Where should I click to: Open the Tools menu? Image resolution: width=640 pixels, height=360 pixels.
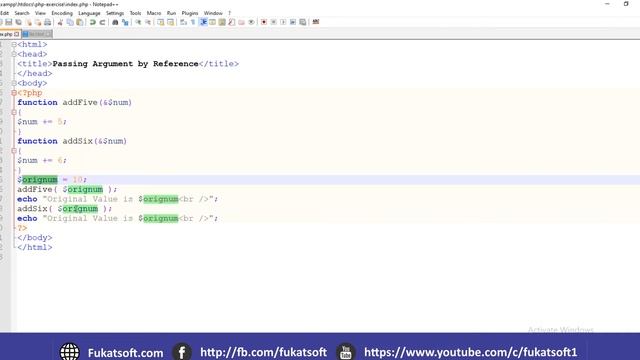pos(135,13)
